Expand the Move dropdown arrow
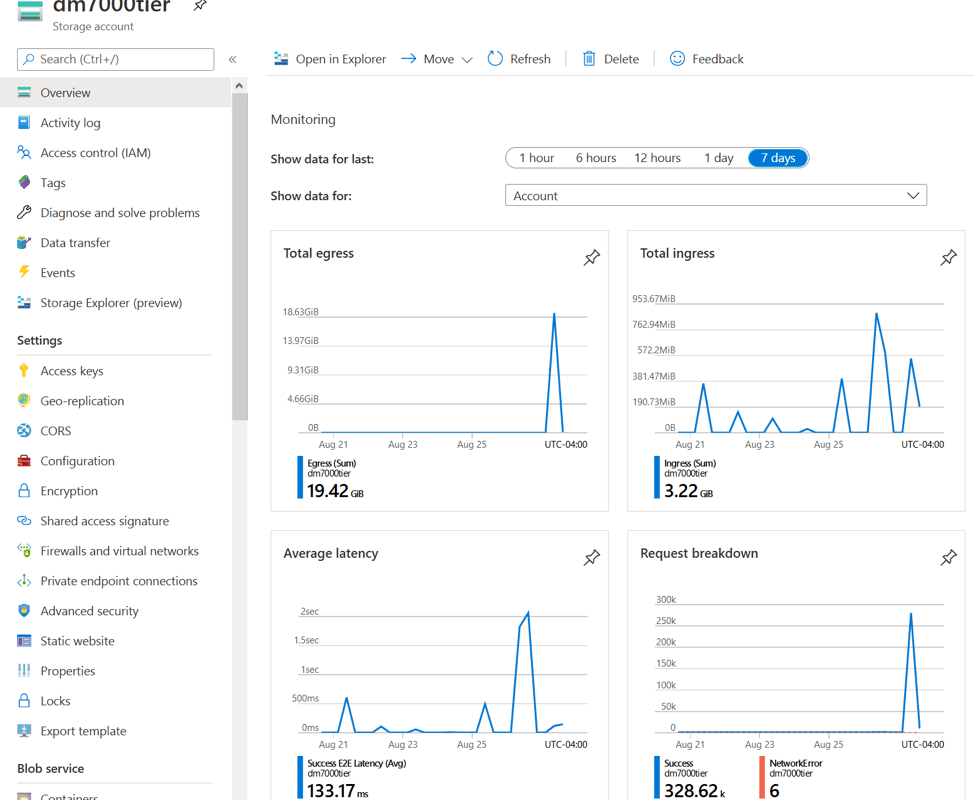This screenshot has width=974, height=800. [x=468, y=60]
